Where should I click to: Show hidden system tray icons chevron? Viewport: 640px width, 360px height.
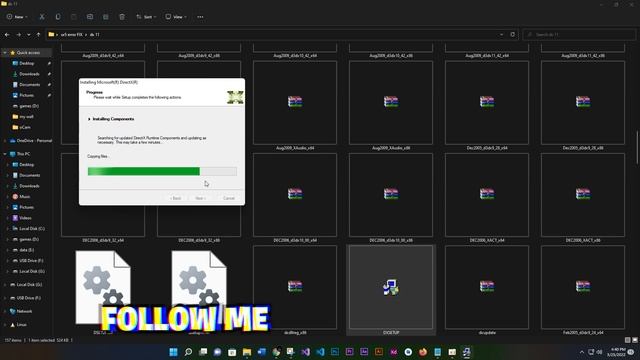click(582, 352)
